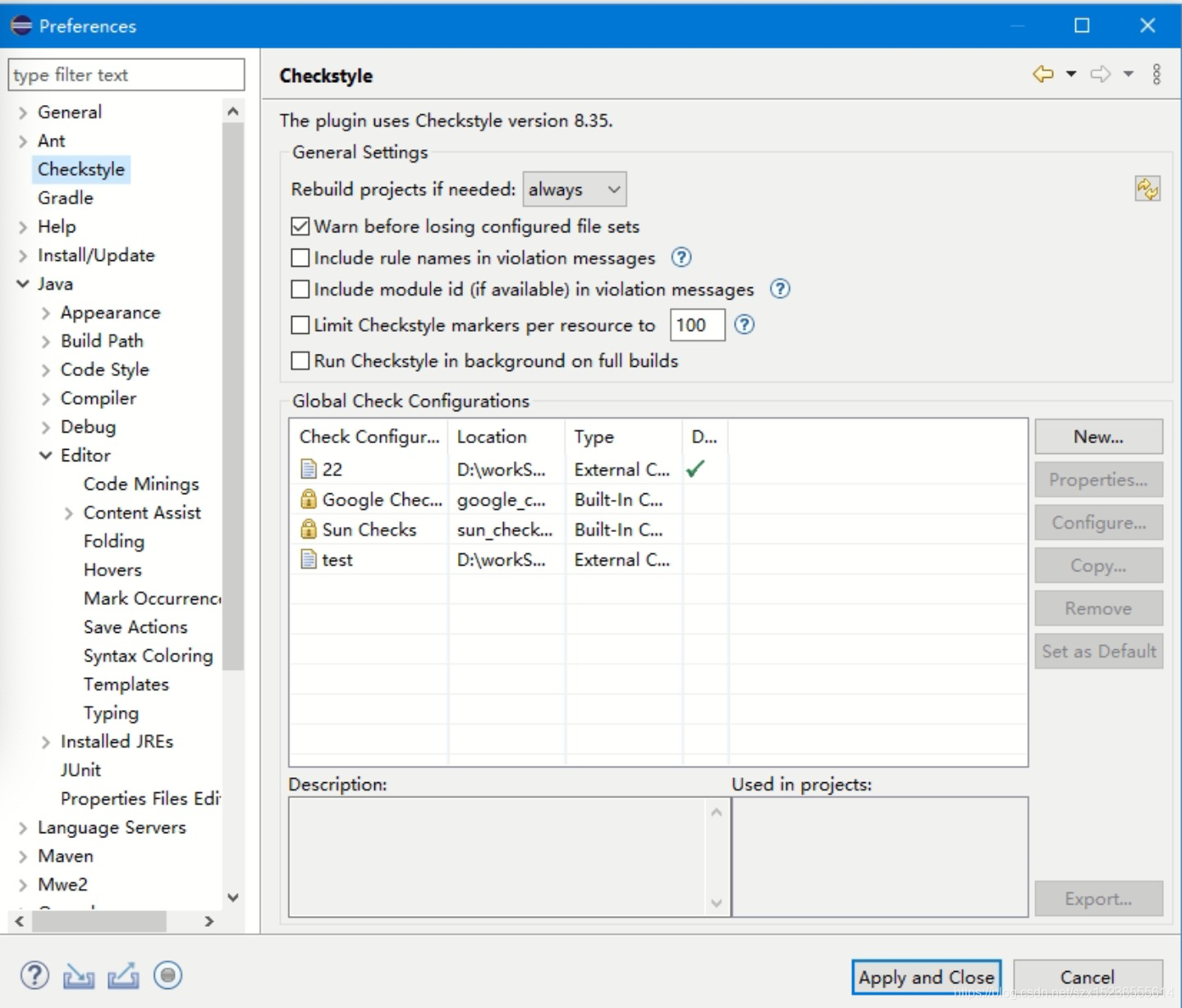Viewport: 1182px width, 1008px height.
Task: Click the forward navigation arrow
Action: 1100,74
